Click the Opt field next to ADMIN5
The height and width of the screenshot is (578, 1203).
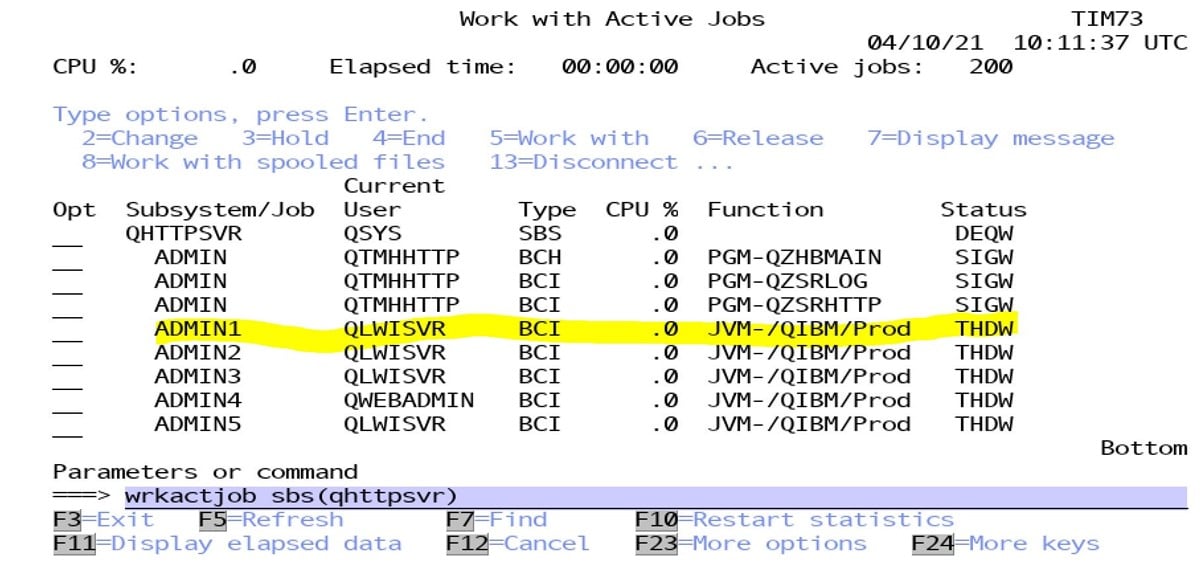tap(66, 425)
